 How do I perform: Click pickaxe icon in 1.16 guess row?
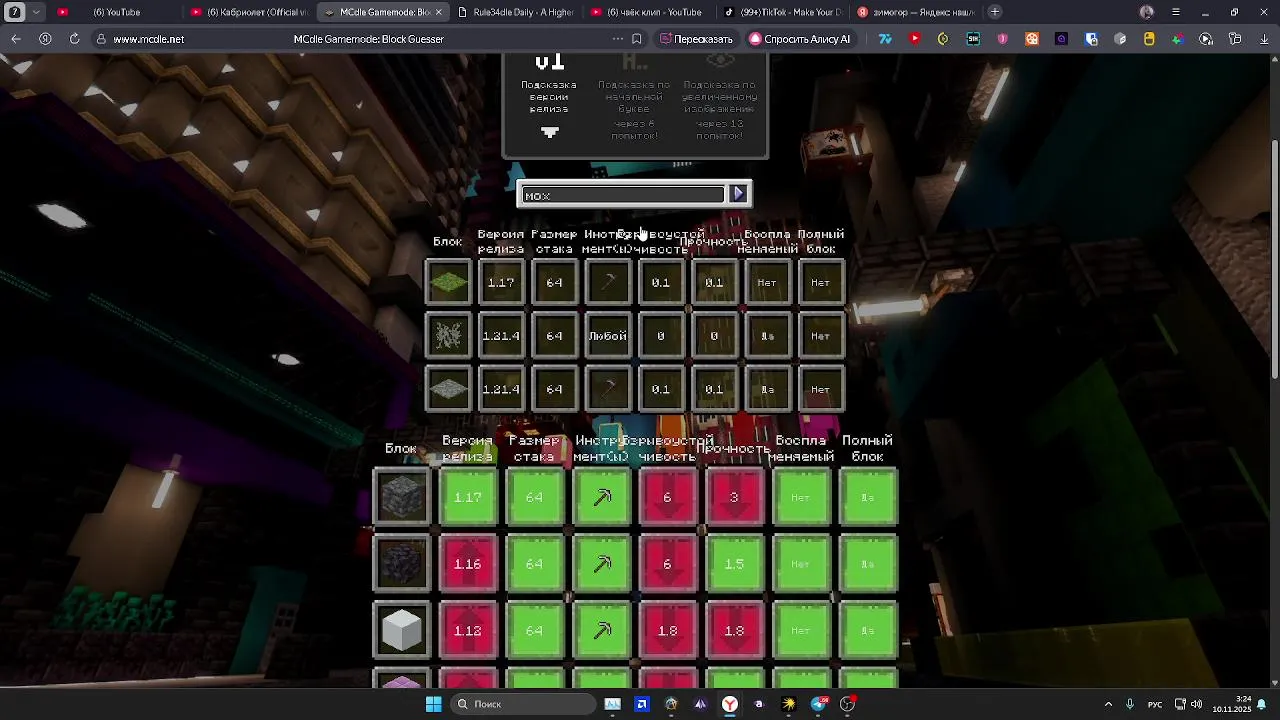[602, 564]
